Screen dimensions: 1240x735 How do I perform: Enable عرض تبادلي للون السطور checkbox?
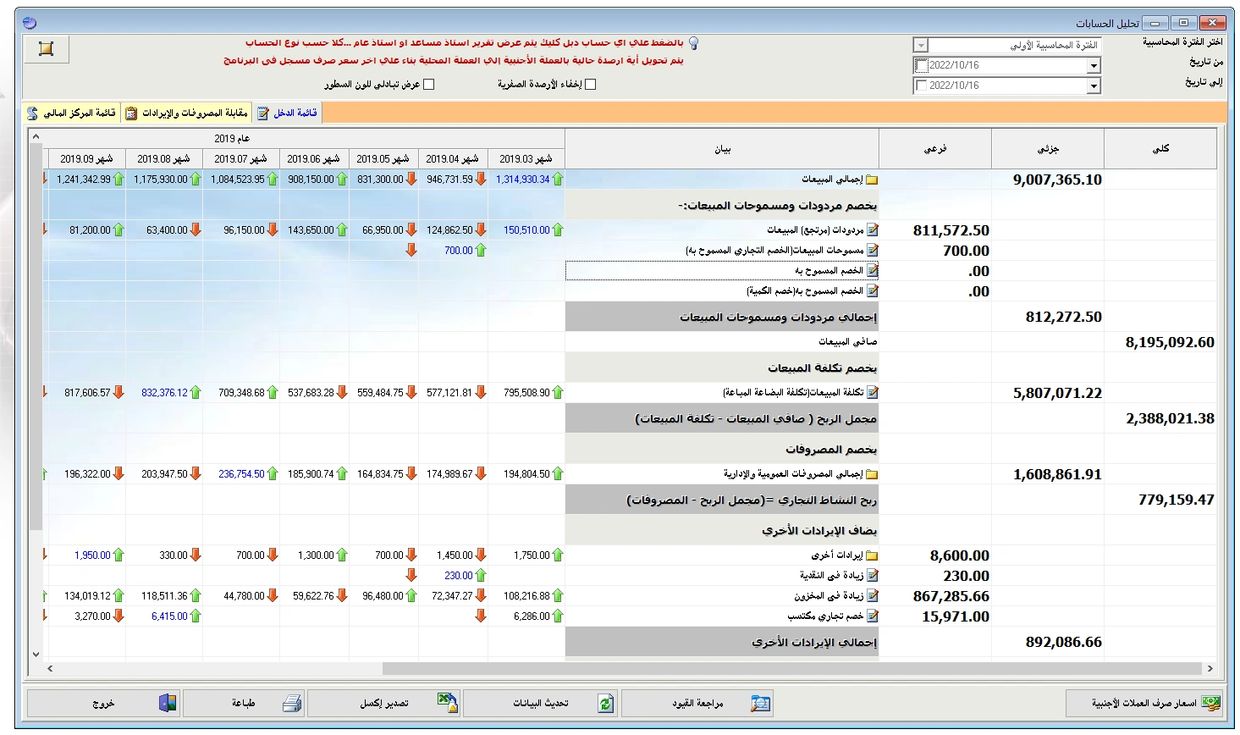429,85
